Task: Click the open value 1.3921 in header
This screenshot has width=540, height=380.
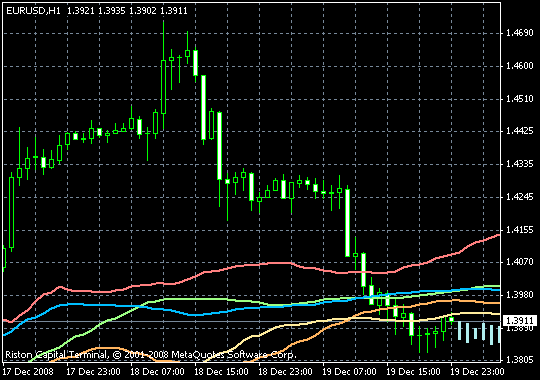Action: click(81, 11)
